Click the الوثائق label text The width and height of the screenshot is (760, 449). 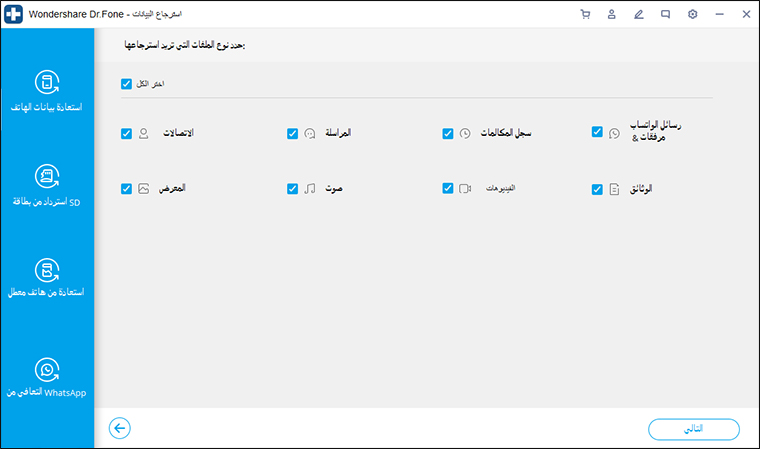tap(641, 189)
